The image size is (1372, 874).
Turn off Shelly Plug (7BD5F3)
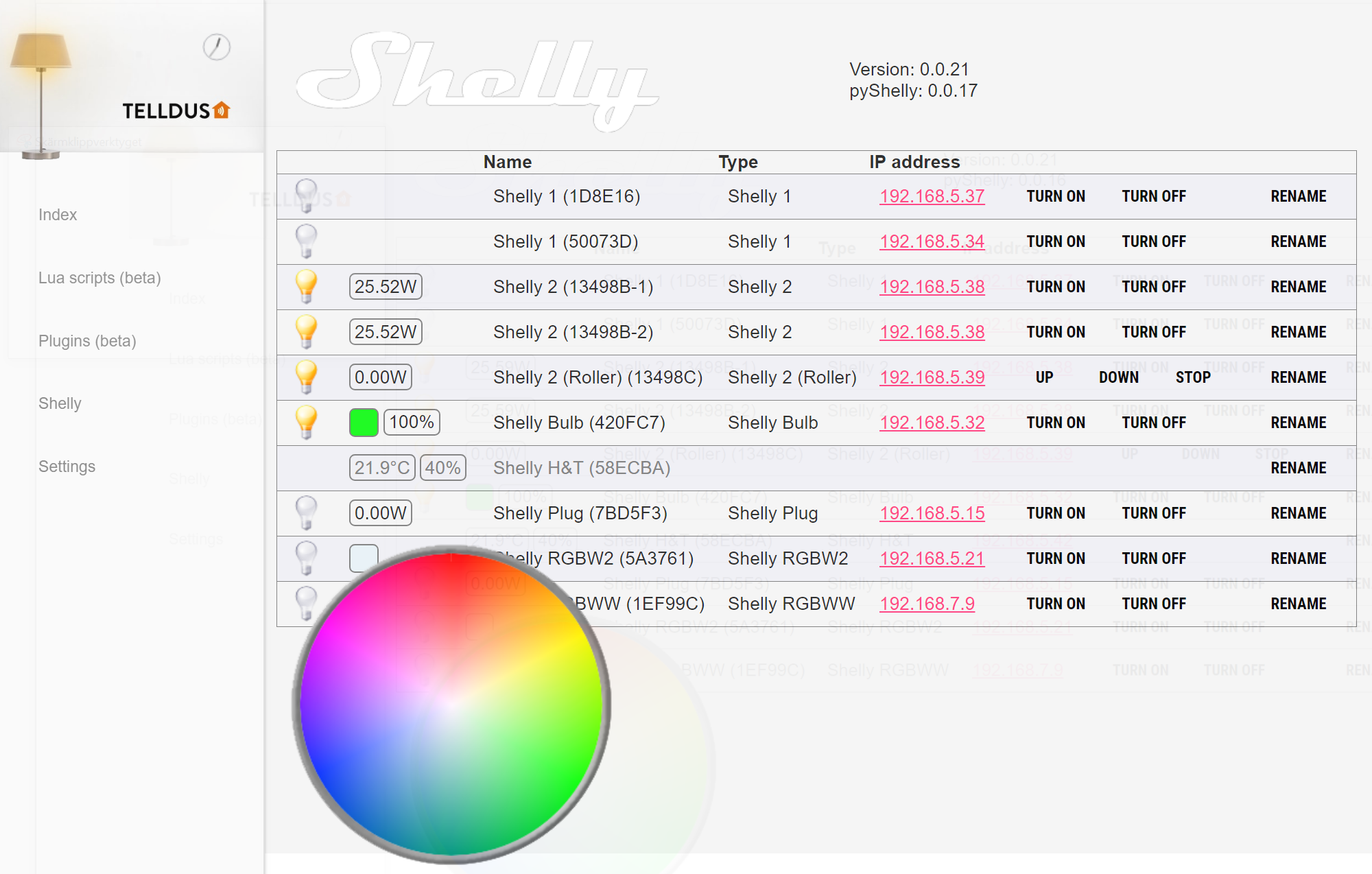pyautogui.click(x=1154, y=513)
